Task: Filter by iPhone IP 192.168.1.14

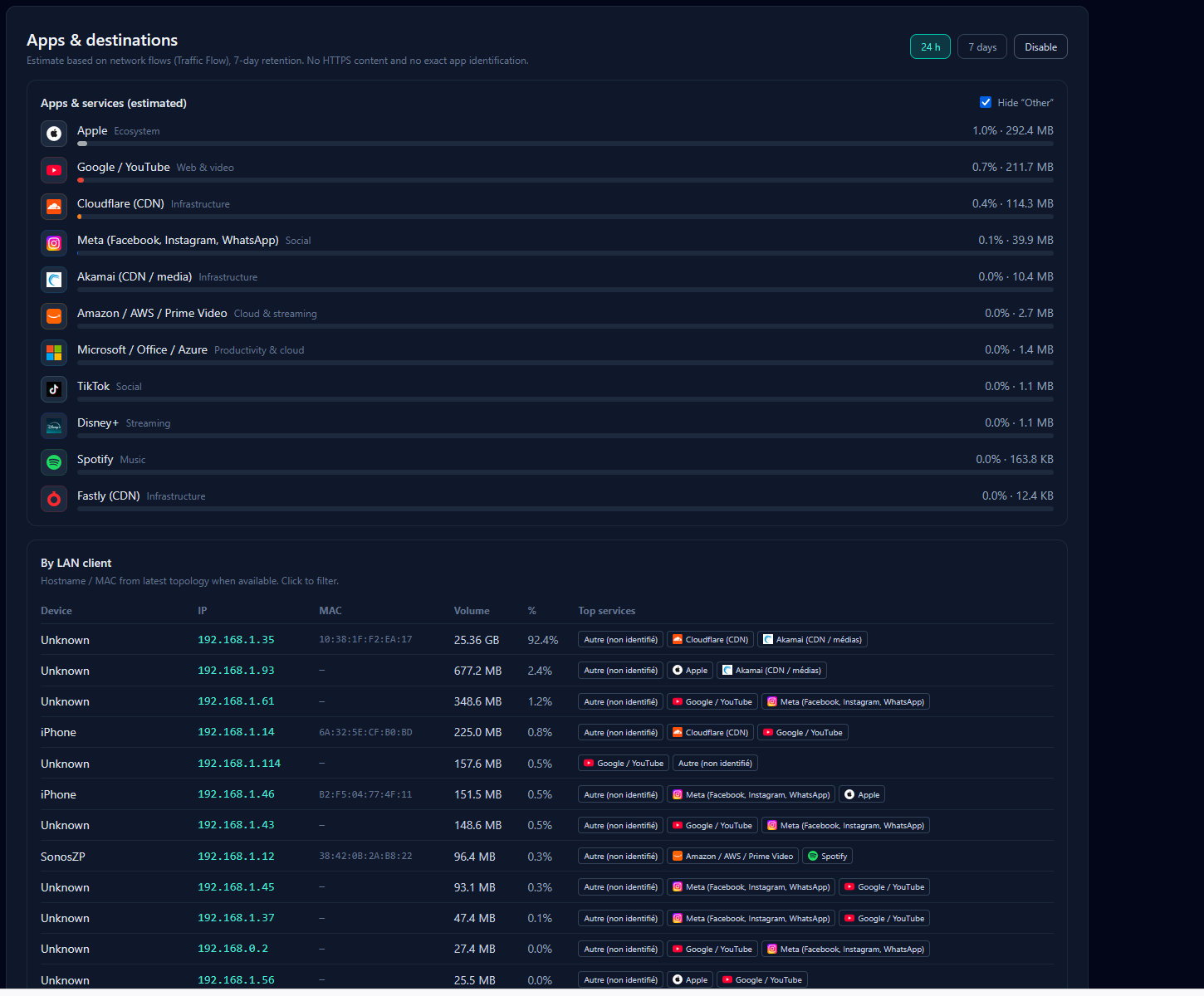Action: pos(236,732)
